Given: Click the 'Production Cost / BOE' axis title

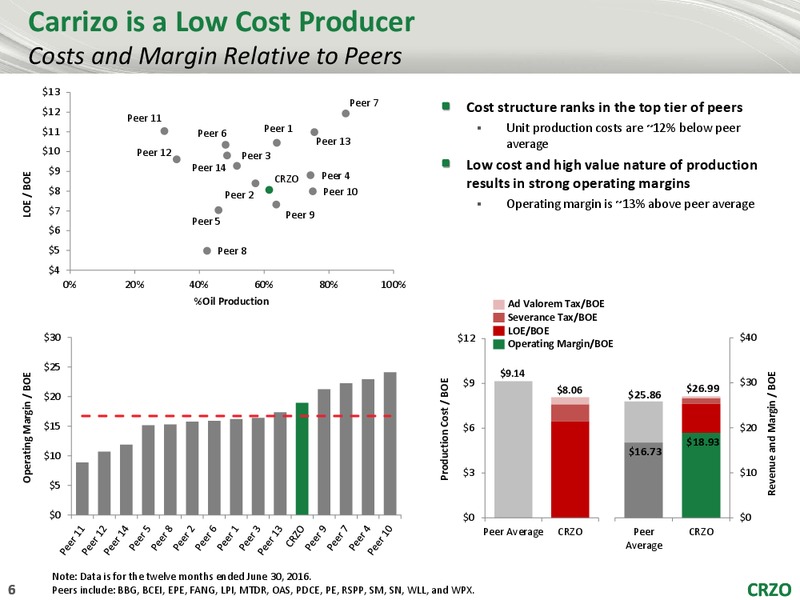Looking at the screenshot, I should [x=444, y=429].
